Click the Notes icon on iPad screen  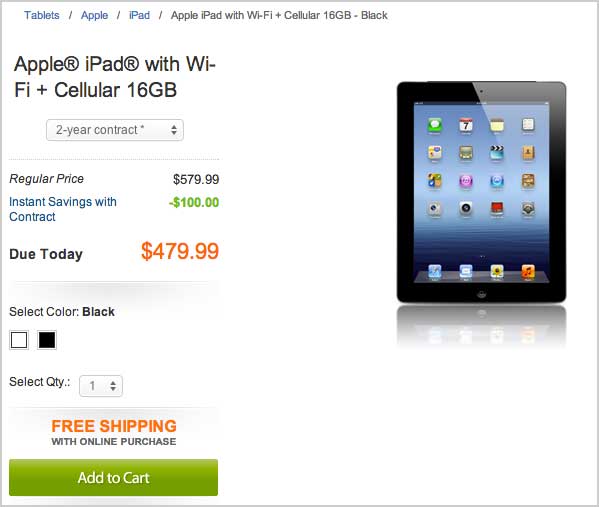pyautogui.click(x=497, y=125)
